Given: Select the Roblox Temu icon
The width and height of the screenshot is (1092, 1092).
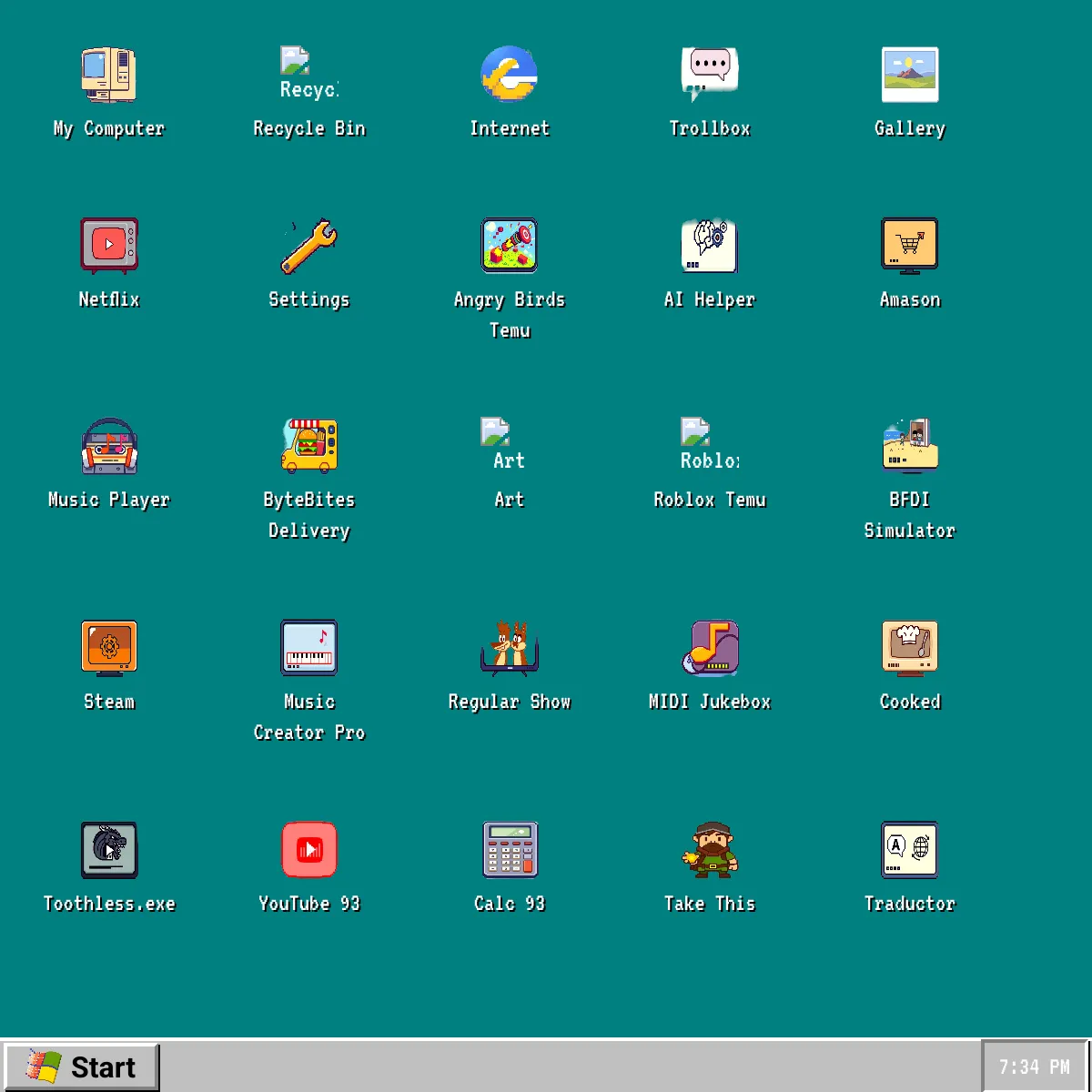Looking at the screenshot, I should 710,446.
